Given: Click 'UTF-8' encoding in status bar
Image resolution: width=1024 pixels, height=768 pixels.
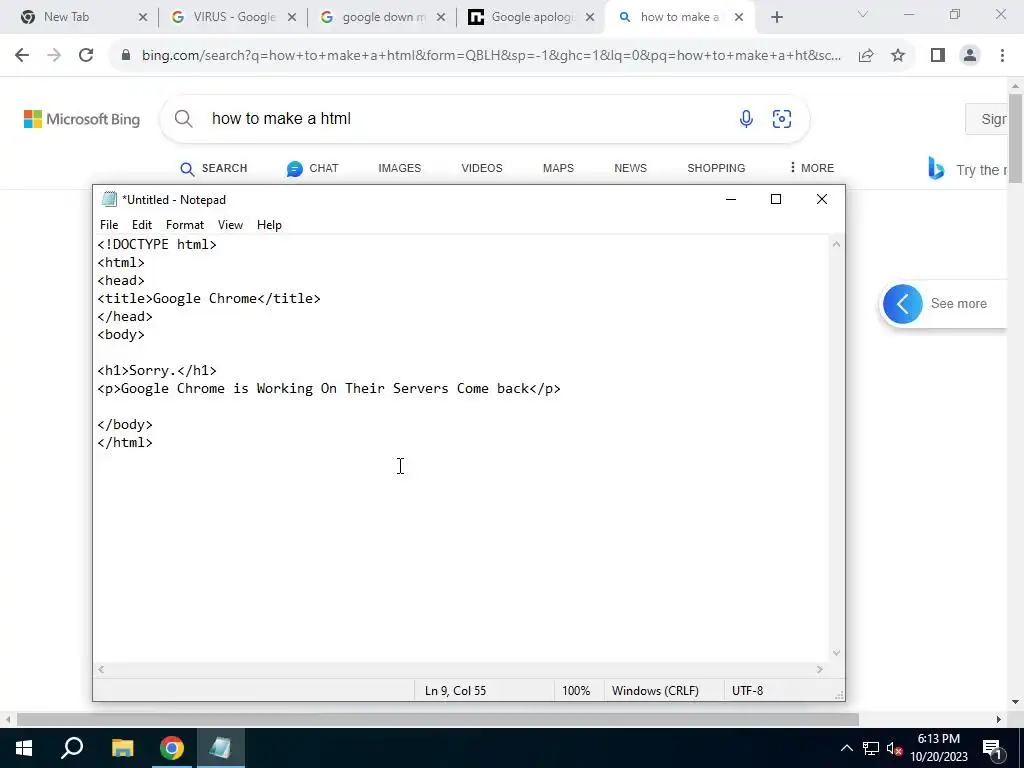Looking at the screenshot, I should click(748, 691).
